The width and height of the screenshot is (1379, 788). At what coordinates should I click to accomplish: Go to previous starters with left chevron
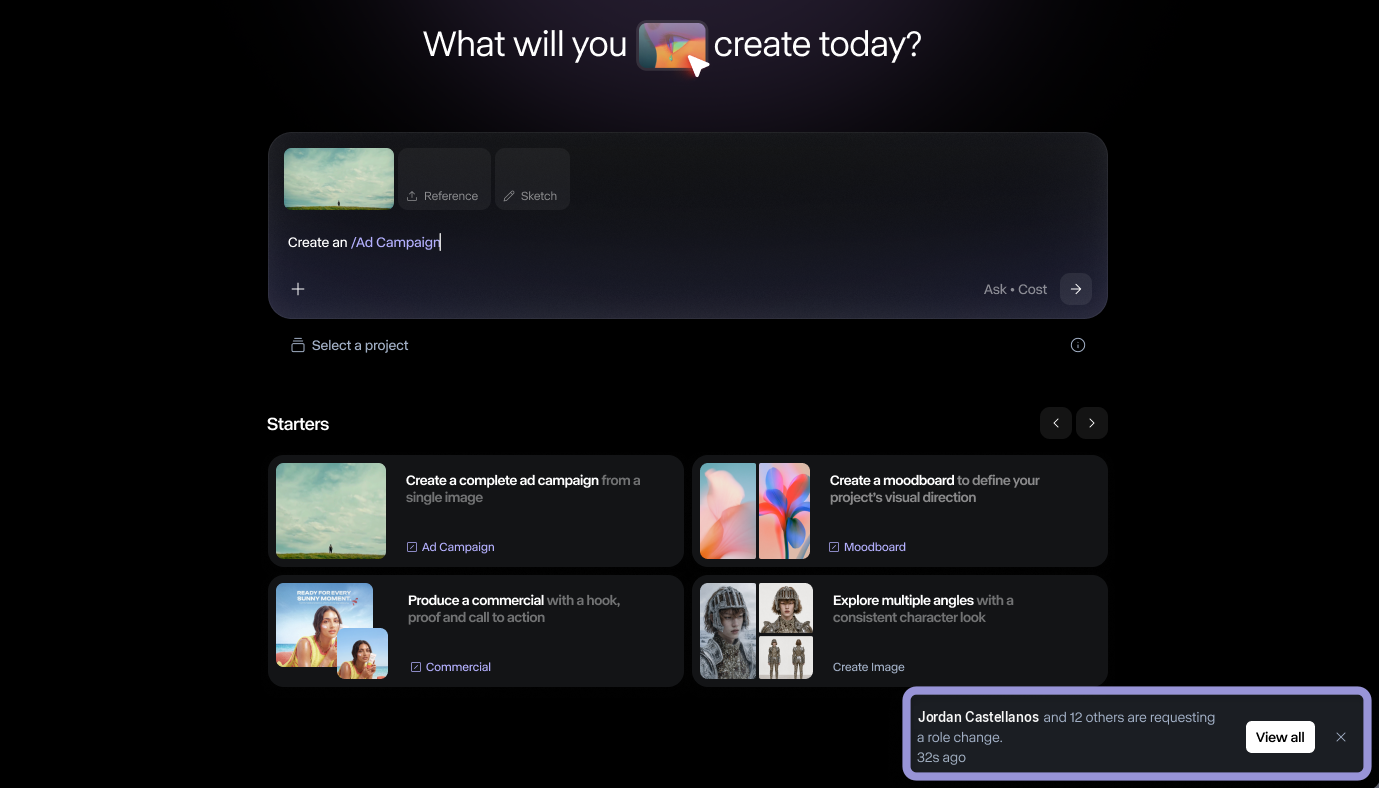pos(1056,423)
